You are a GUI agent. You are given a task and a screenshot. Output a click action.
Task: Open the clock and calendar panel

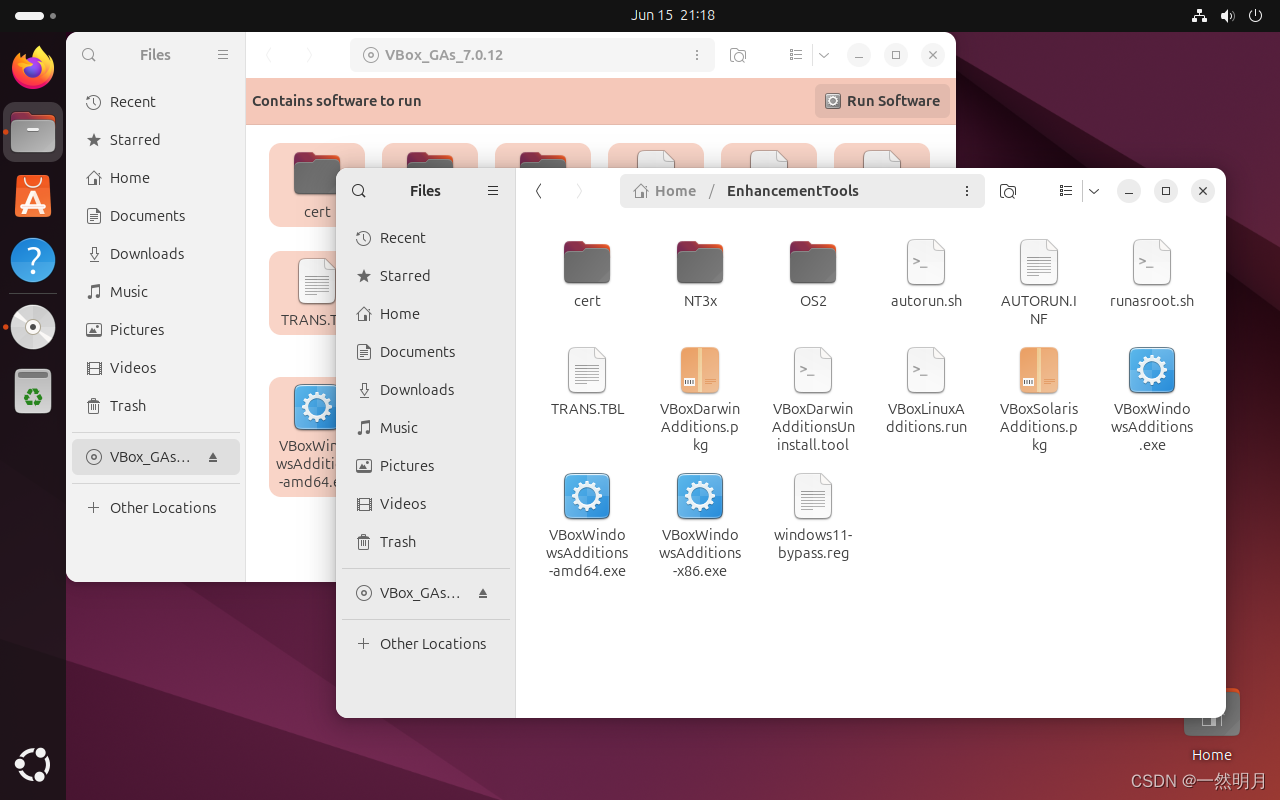coord(673,15)
